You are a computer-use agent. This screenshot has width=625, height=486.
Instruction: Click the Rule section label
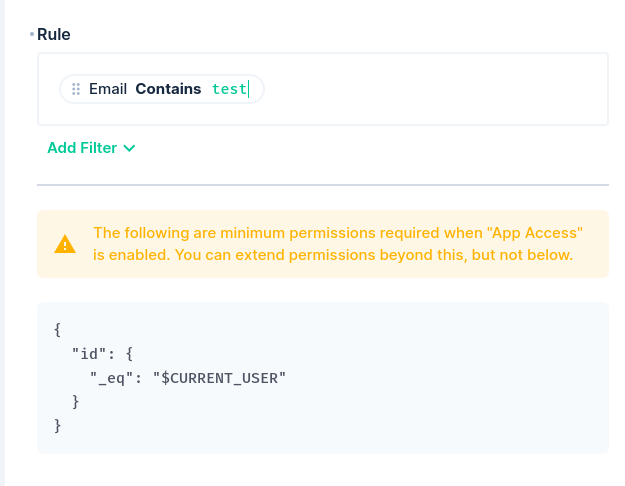click(53, 35)
